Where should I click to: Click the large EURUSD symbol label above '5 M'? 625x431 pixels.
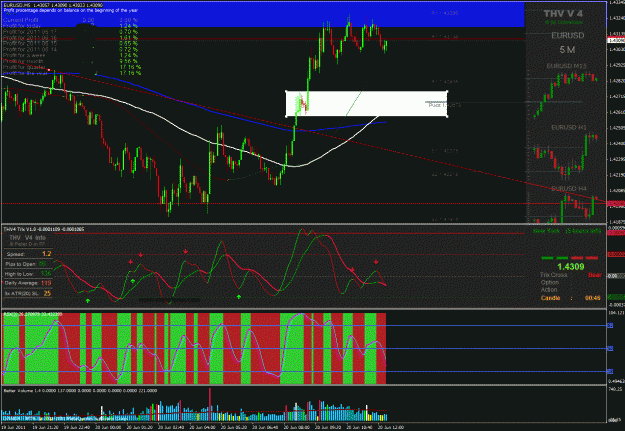coord(568,35)
